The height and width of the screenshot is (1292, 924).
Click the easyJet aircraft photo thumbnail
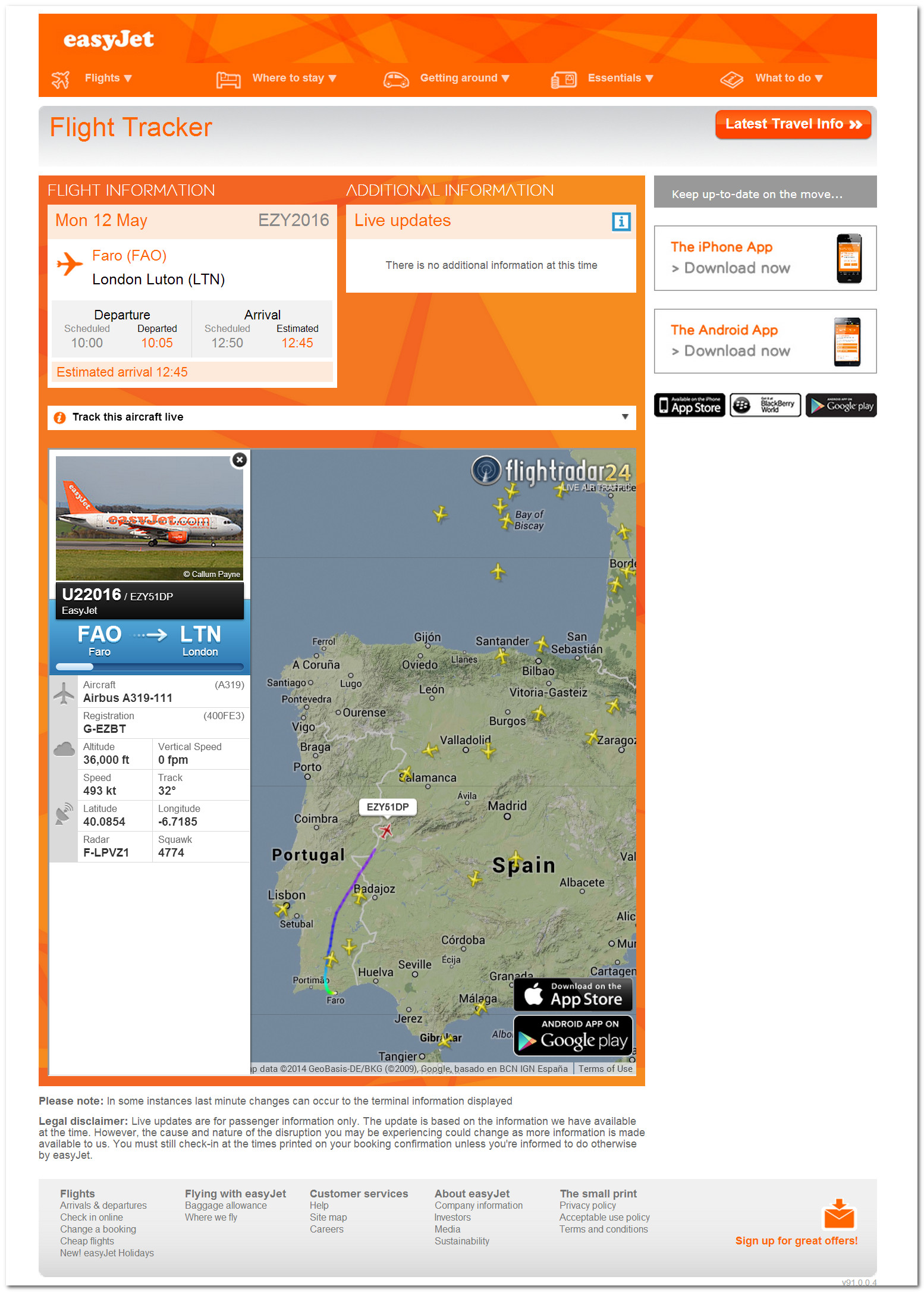pyautogui.click(x=149, y=518)
